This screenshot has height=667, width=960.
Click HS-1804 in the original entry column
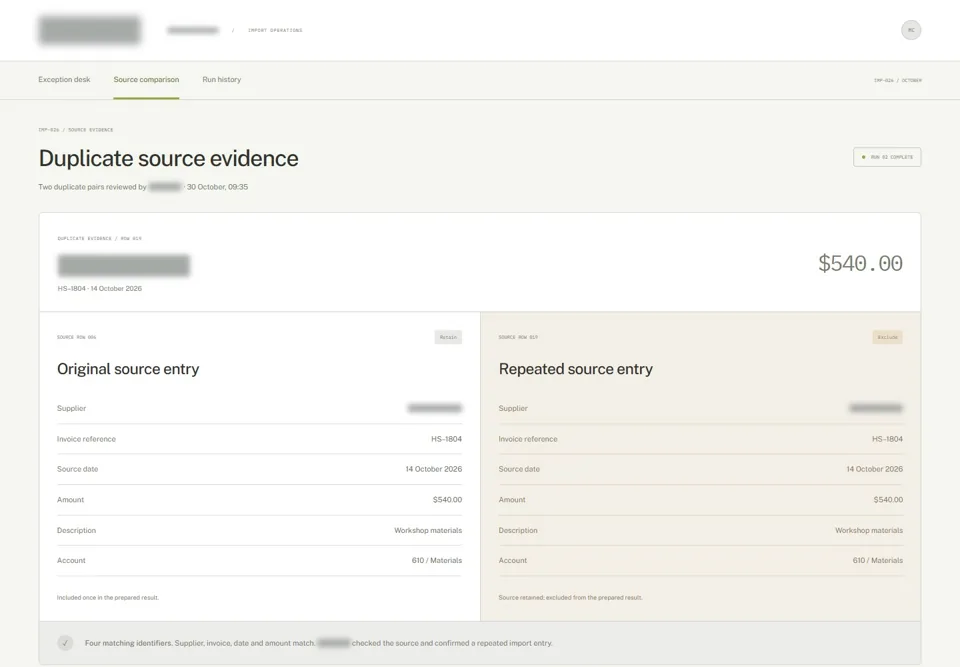pos(446,439)
